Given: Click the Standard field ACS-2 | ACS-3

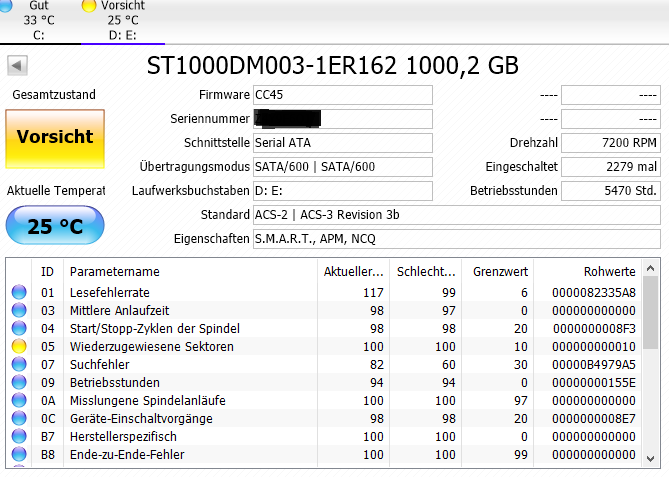Looking at the screenshot, I should click(x=457, y=215).
